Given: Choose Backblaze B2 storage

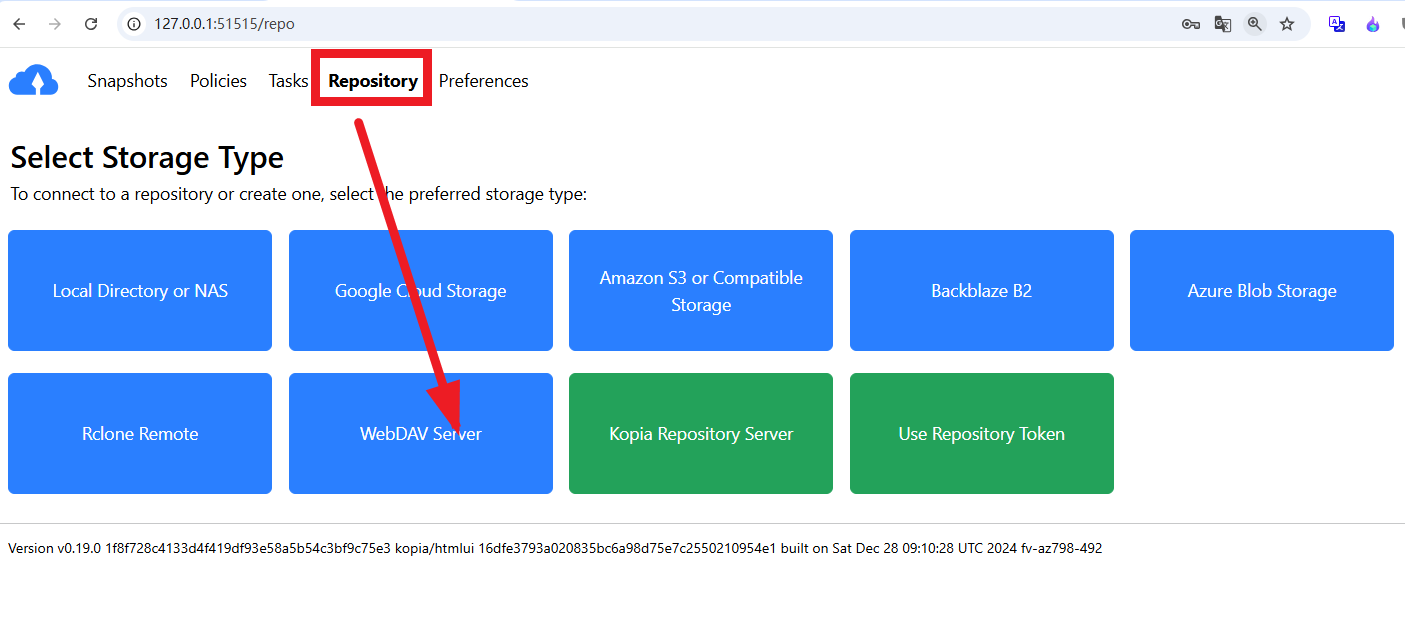Looking at the screenshot, I should pos(982,291).
